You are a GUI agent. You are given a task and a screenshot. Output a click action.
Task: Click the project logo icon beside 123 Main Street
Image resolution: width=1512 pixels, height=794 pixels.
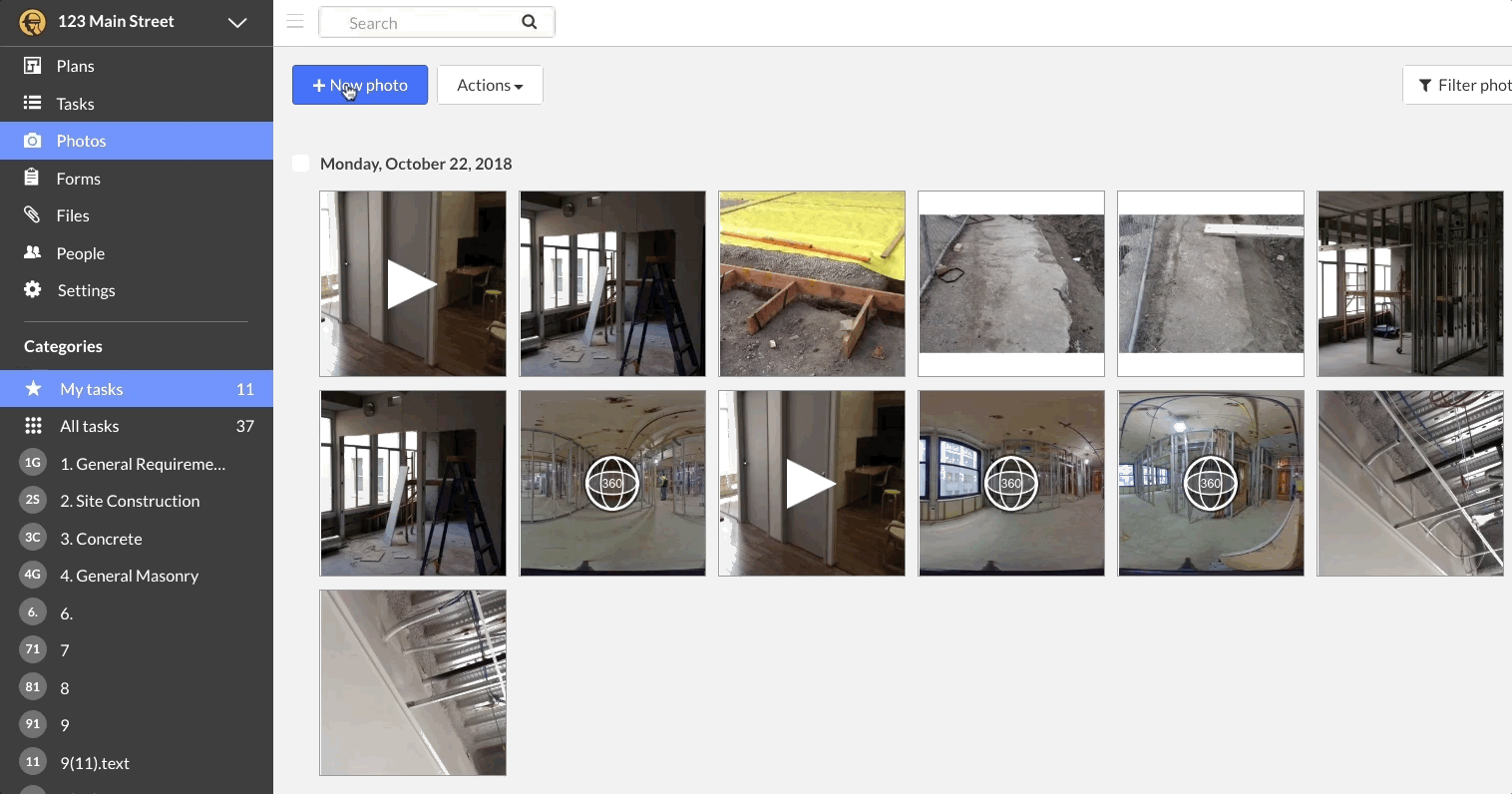click(32, 22)
